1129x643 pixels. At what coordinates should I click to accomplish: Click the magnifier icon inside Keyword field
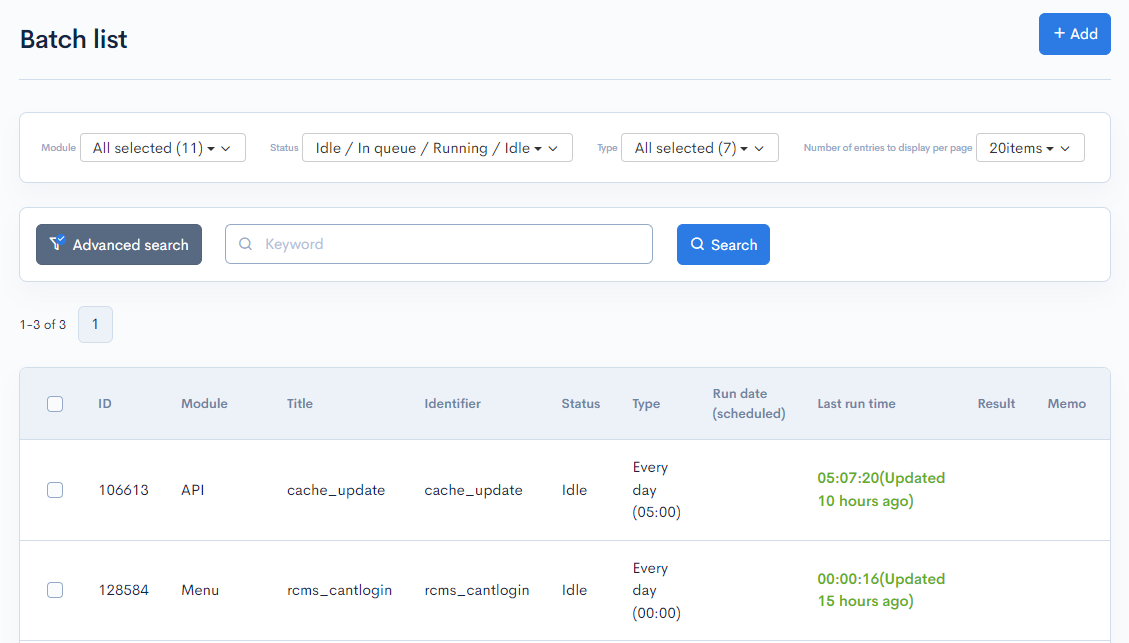(x=245, y=244)
